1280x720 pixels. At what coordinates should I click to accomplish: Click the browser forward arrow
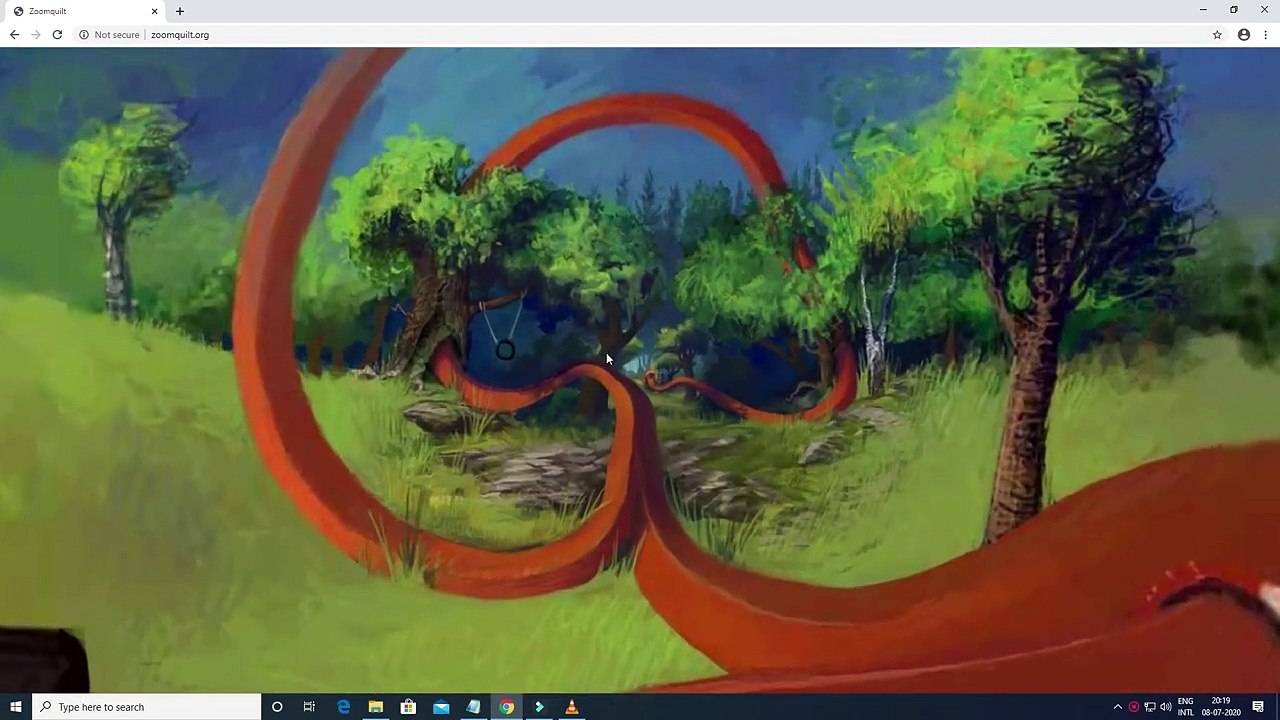click(36, 35)
